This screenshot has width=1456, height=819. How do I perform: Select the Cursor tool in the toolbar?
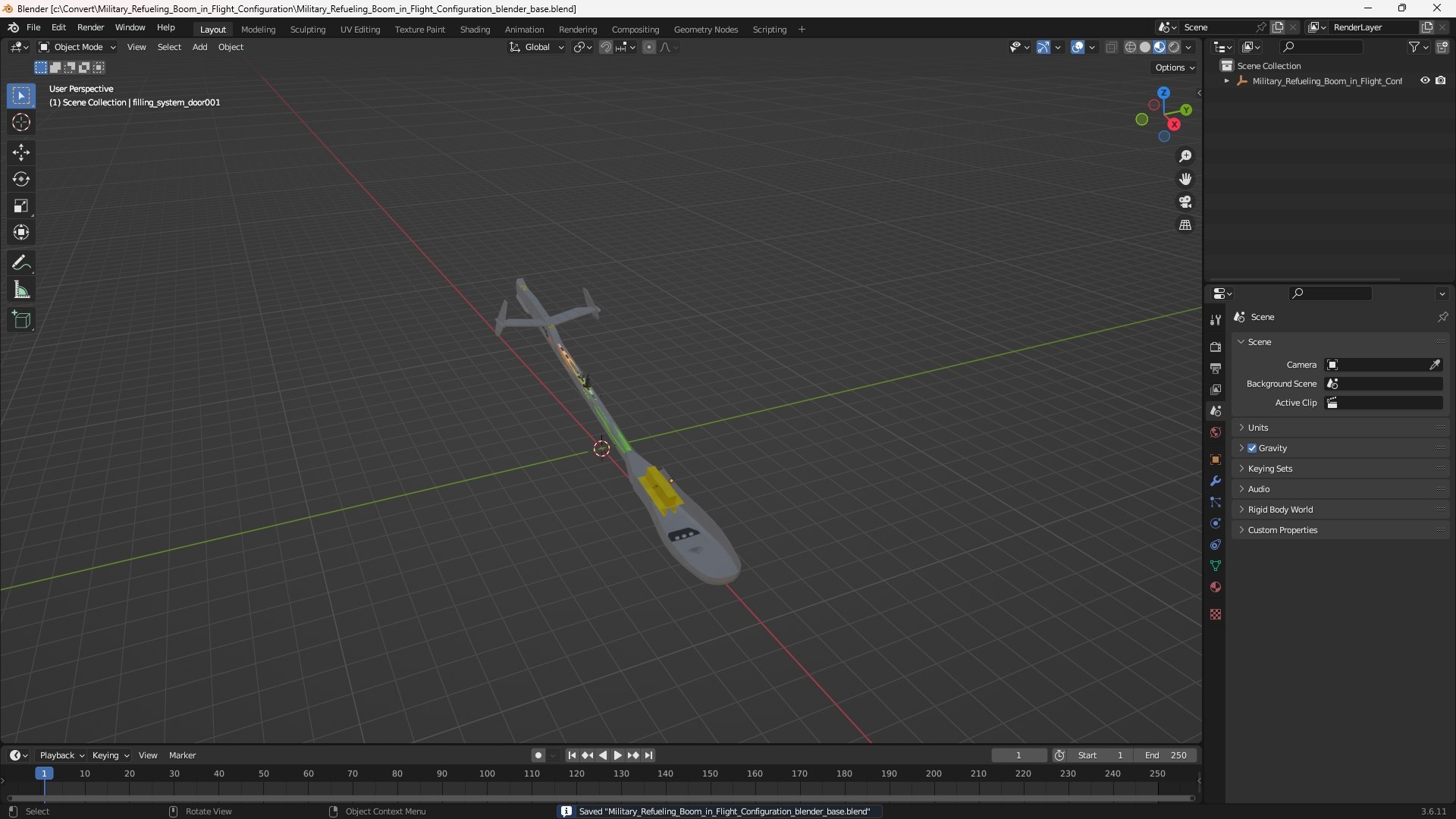[21, 122]
